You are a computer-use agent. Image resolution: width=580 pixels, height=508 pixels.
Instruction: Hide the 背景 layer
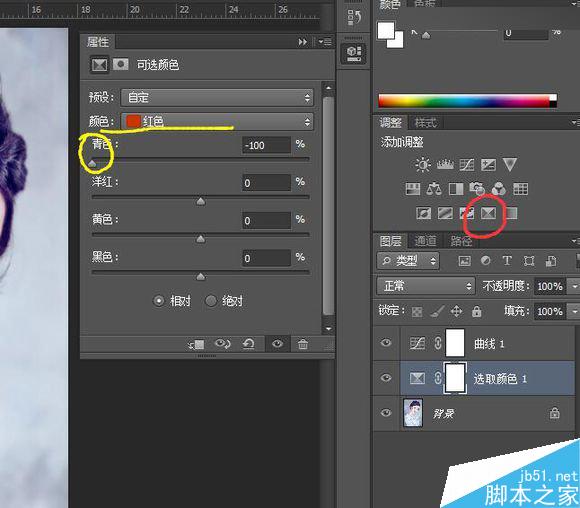[386, 412]
